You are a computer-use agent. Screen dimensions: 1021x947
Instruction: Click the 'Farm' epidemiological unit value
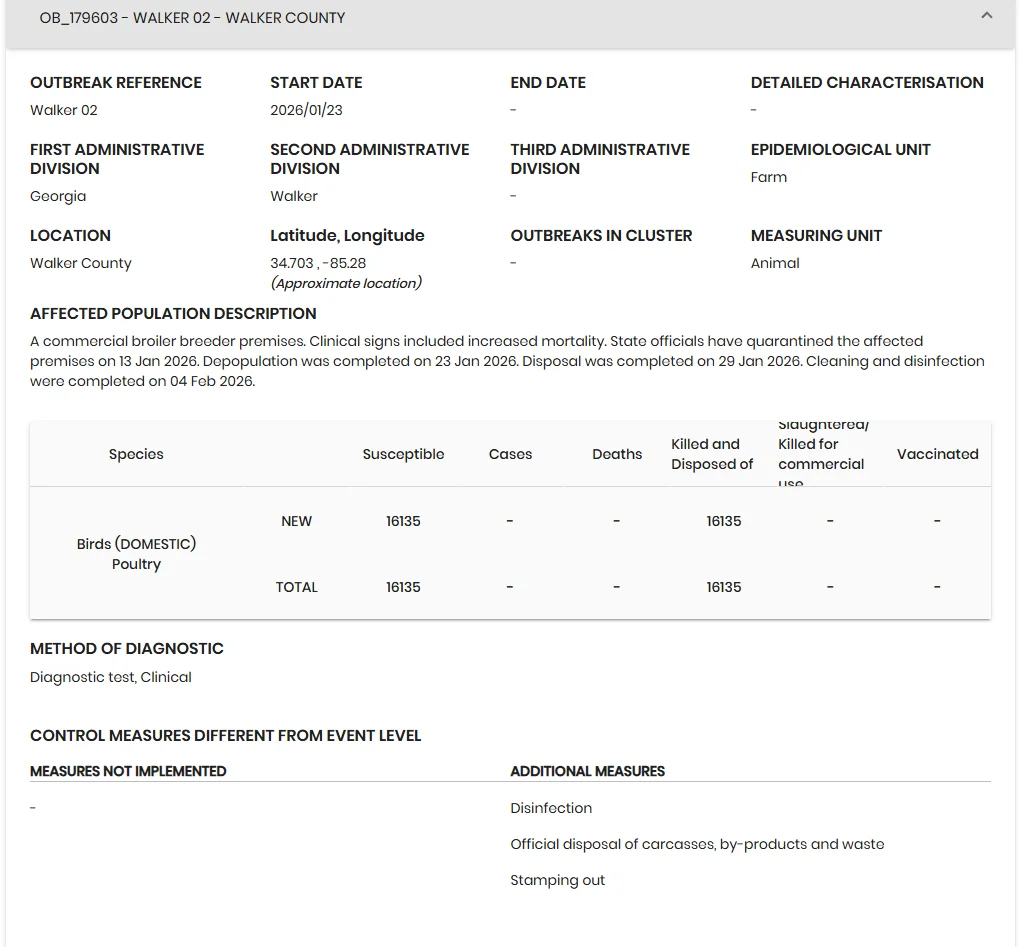point(768,177)
